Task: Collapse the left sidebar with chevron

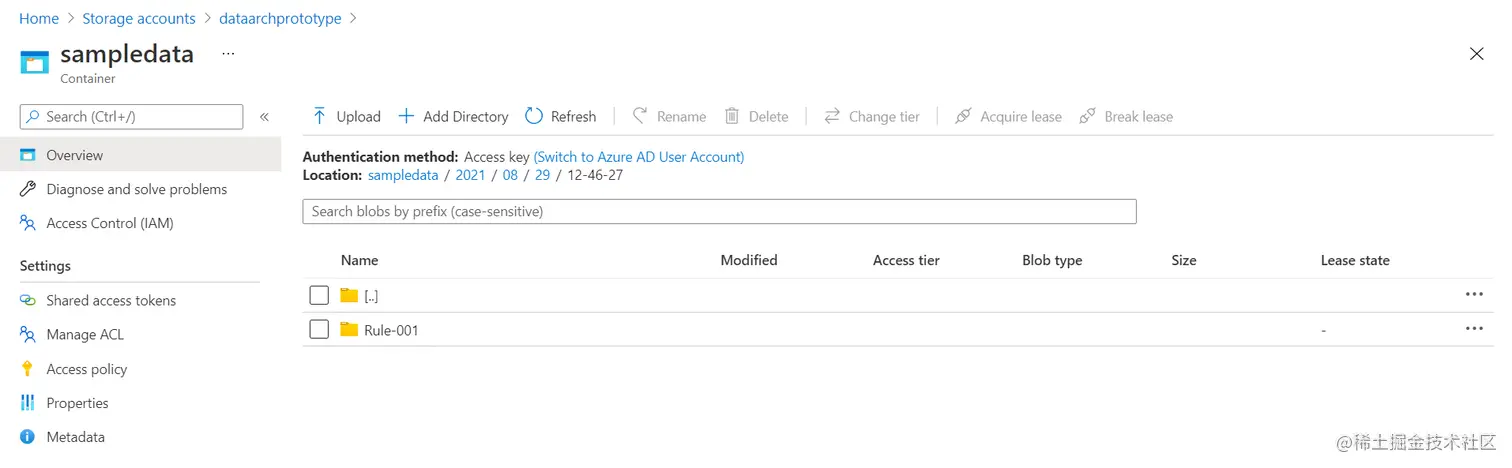Action: tap(264, 117)
